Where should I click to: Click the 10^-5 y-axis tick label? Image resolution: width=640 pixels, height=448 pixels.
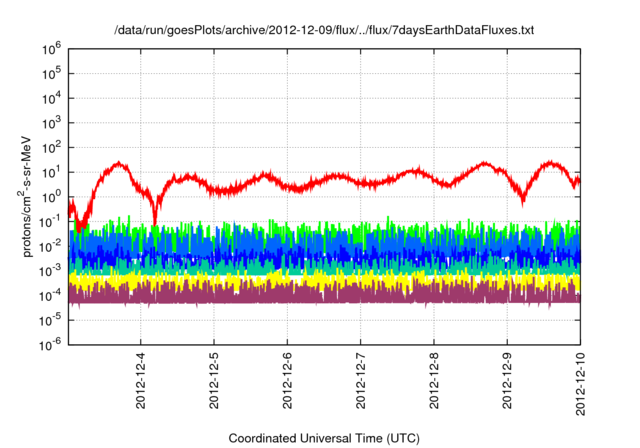50,320
